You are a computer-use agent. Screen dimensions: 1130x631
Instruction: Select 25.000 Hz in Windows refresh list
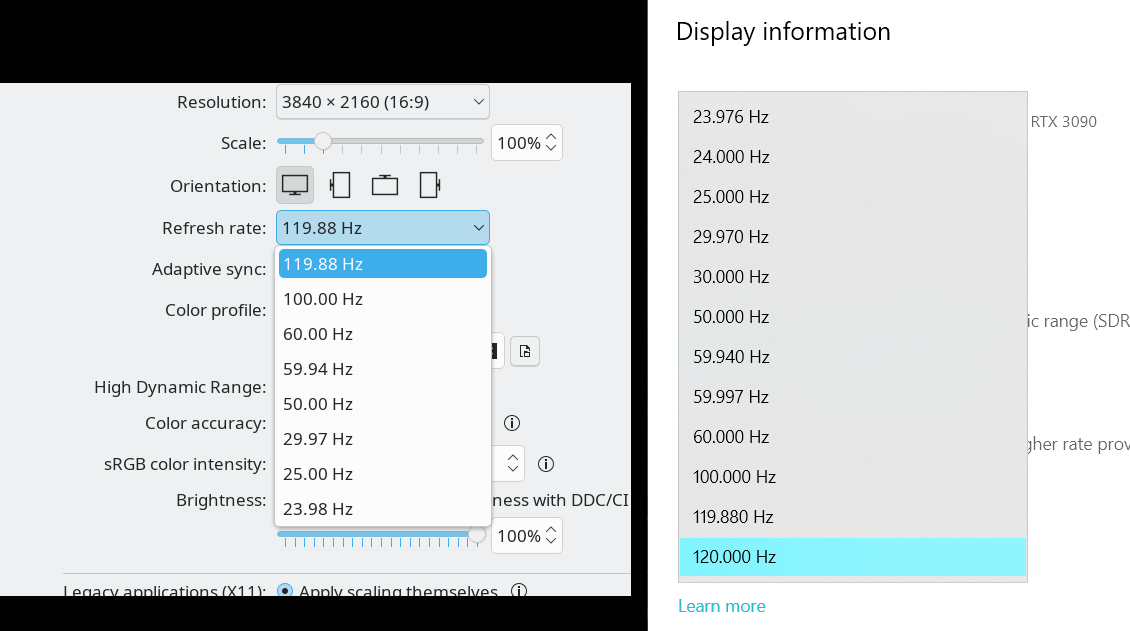click(x=853, y=197)
